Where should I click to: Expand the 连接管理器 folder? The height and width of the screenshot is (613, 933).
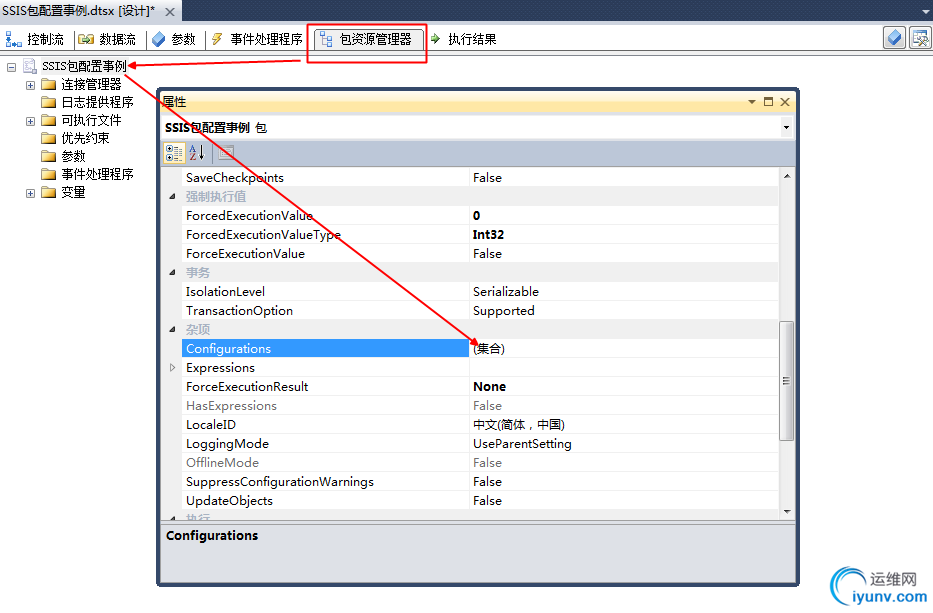click(30, 85)
